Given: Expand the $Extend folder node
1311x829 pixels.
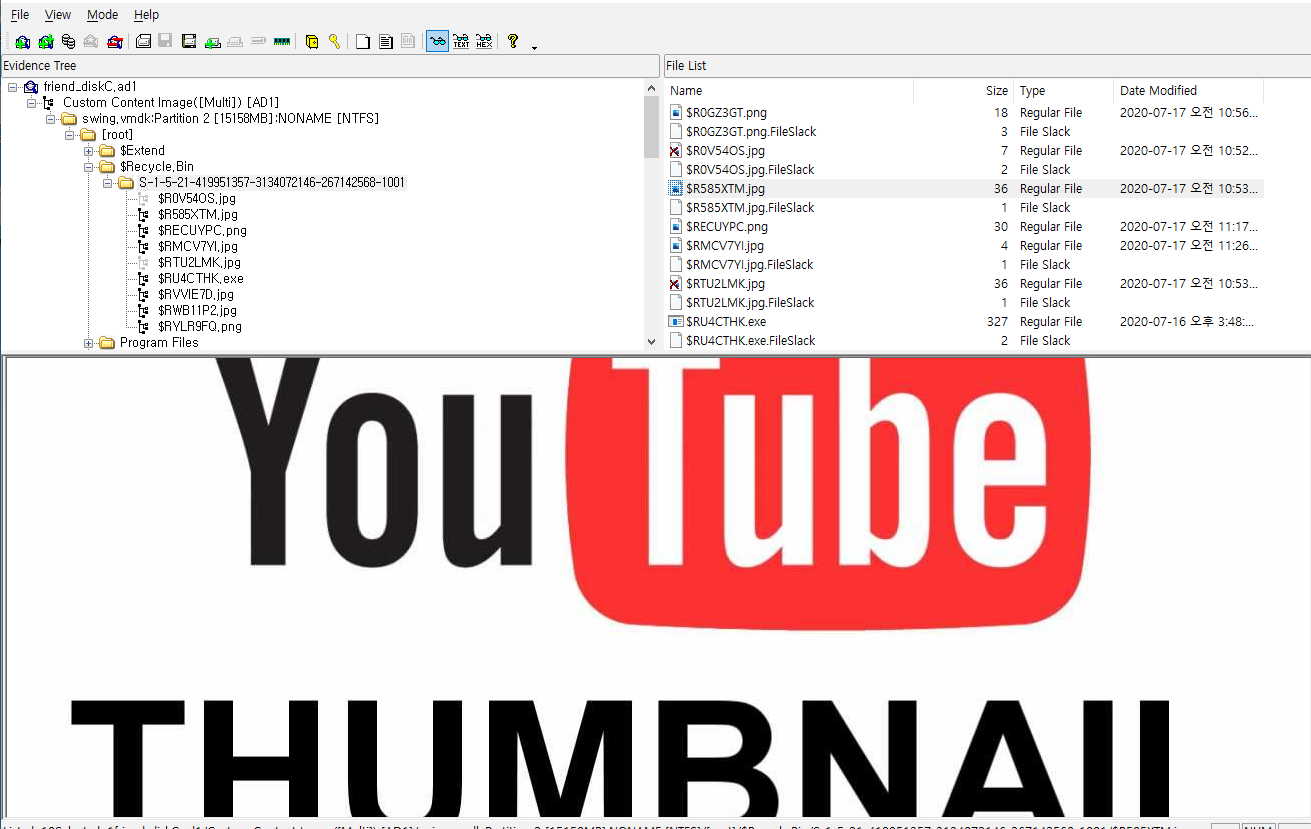Looking at the screenshot, I should tap(88, 151).
